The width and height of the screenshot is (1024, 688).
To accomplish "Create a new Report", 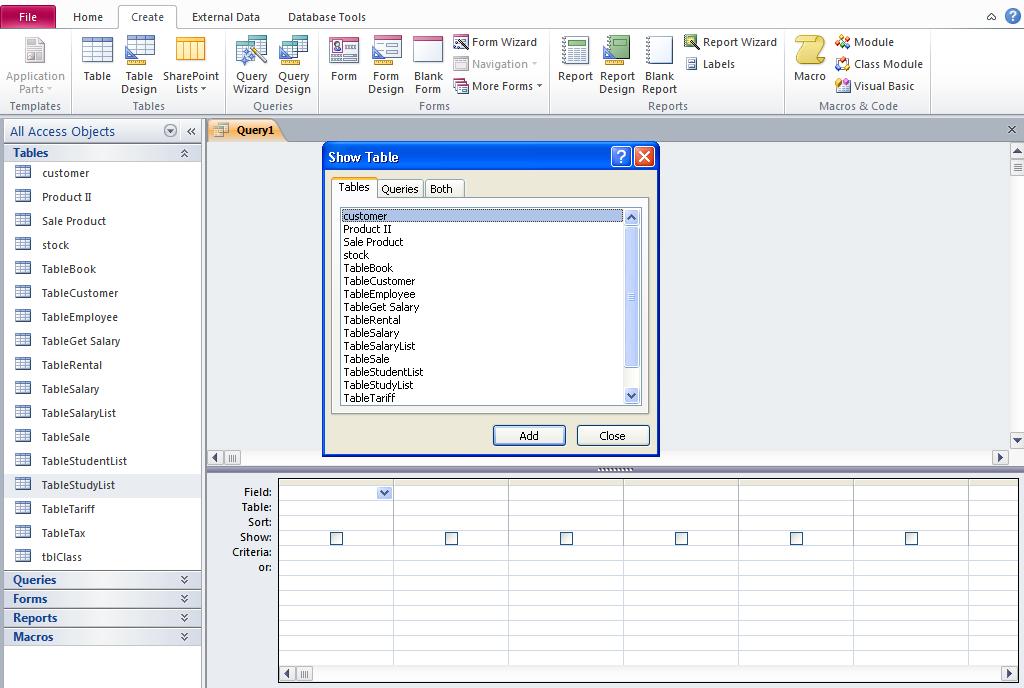I will 575,59.
